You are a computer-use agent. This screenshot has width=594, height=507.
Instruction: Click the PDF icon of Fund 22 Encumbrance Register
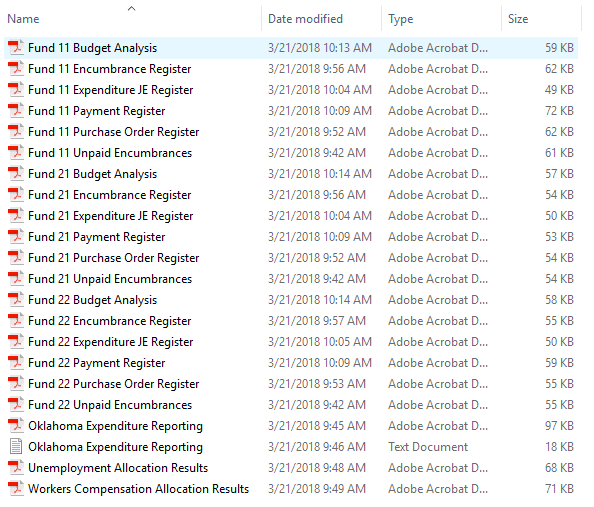[16, 321]
